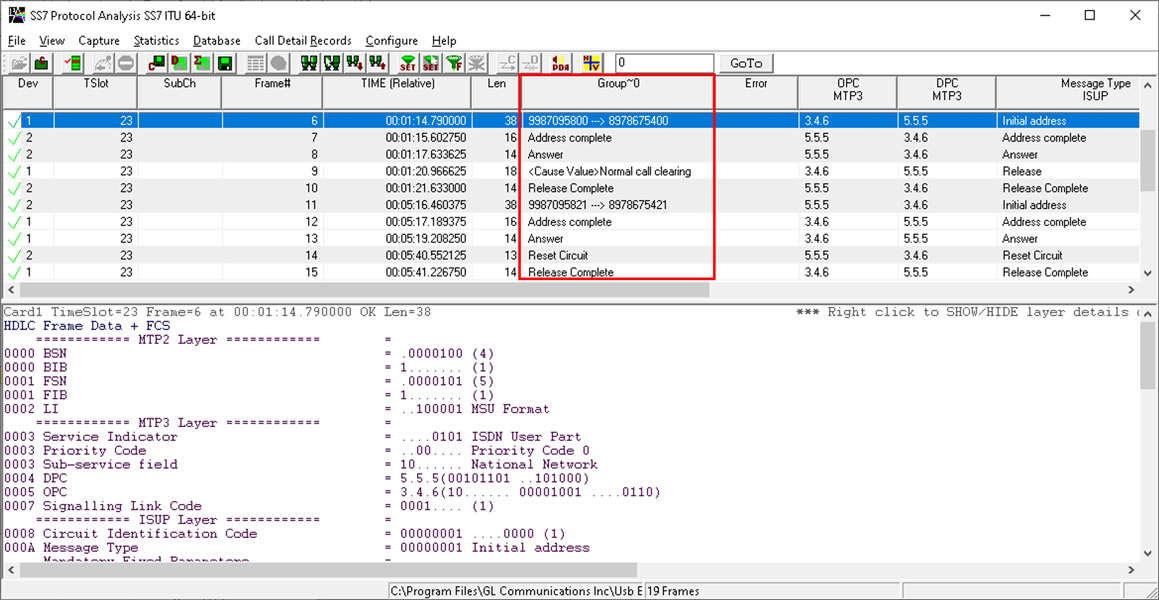Click the floppy disk save icon
This screenshot has height=600, width=1159.
click(225, 64)
